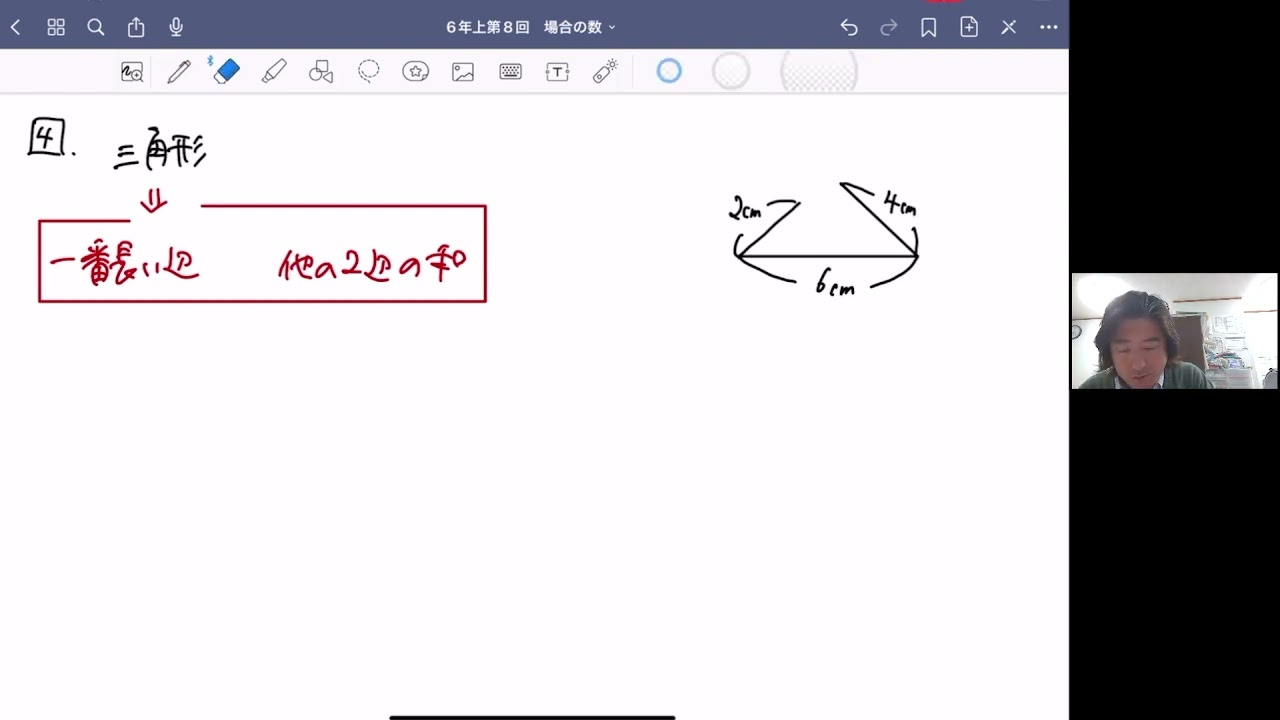Select the Eraser tool

point(225,71)
